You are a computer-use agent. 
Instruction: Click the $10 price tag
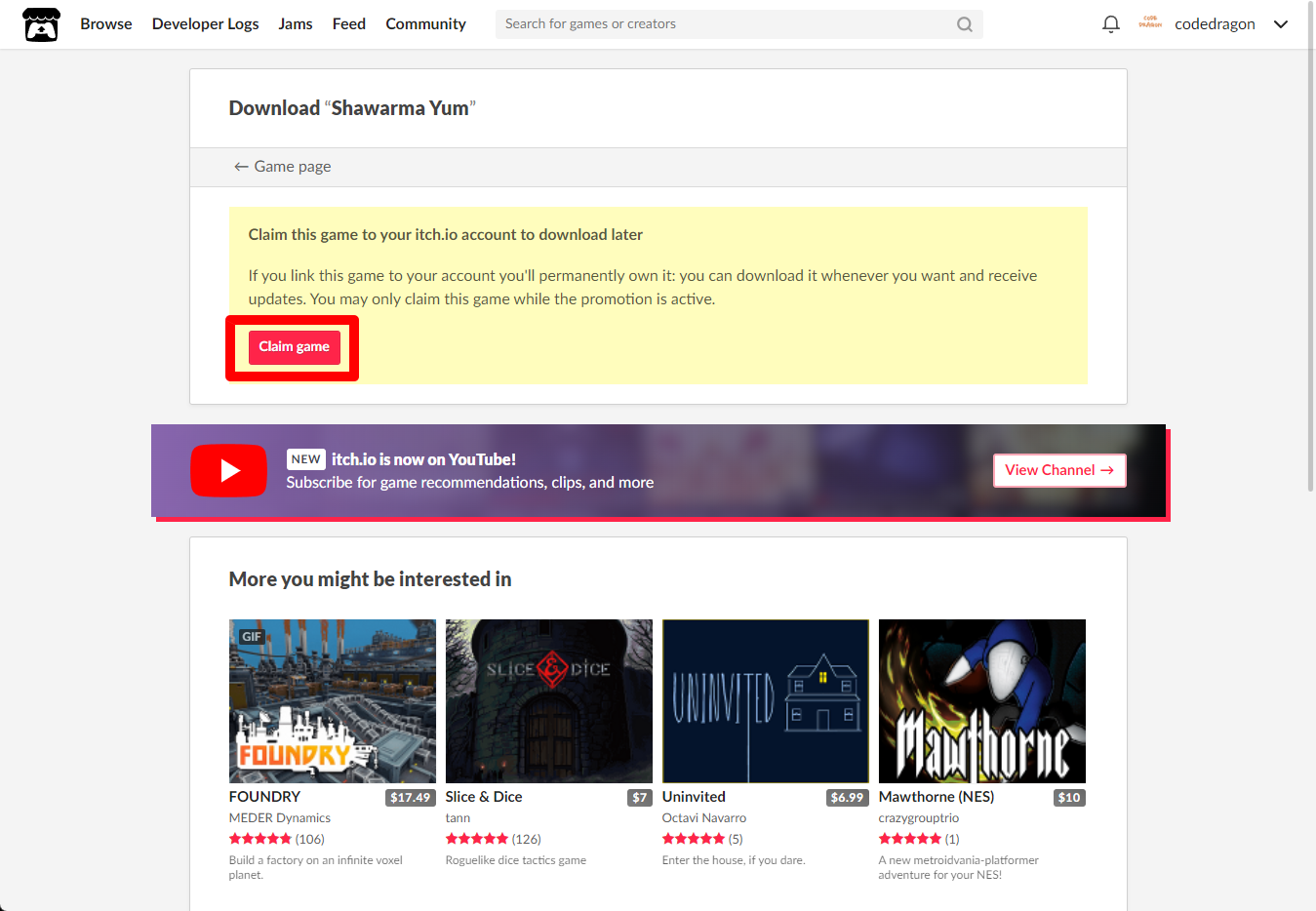[1069, 798]
